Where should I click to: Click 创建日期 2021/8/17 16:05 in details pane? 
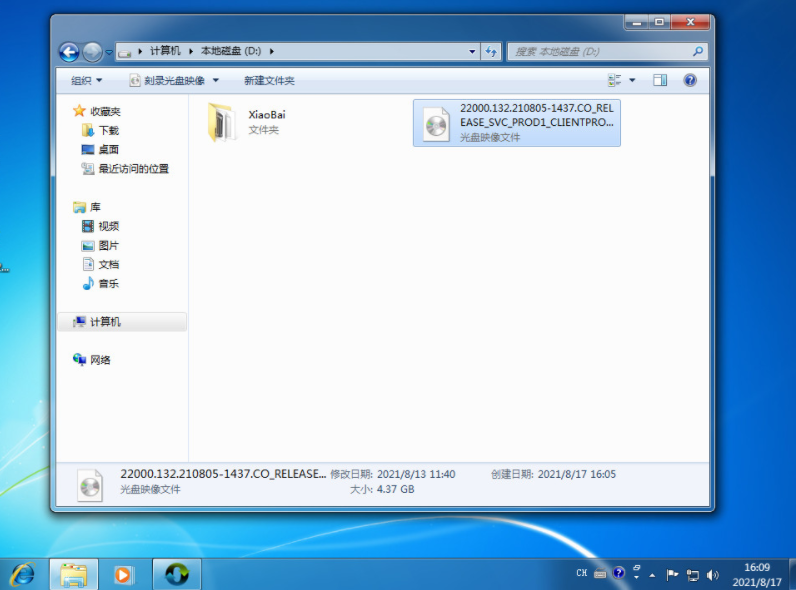coord(553,474)
